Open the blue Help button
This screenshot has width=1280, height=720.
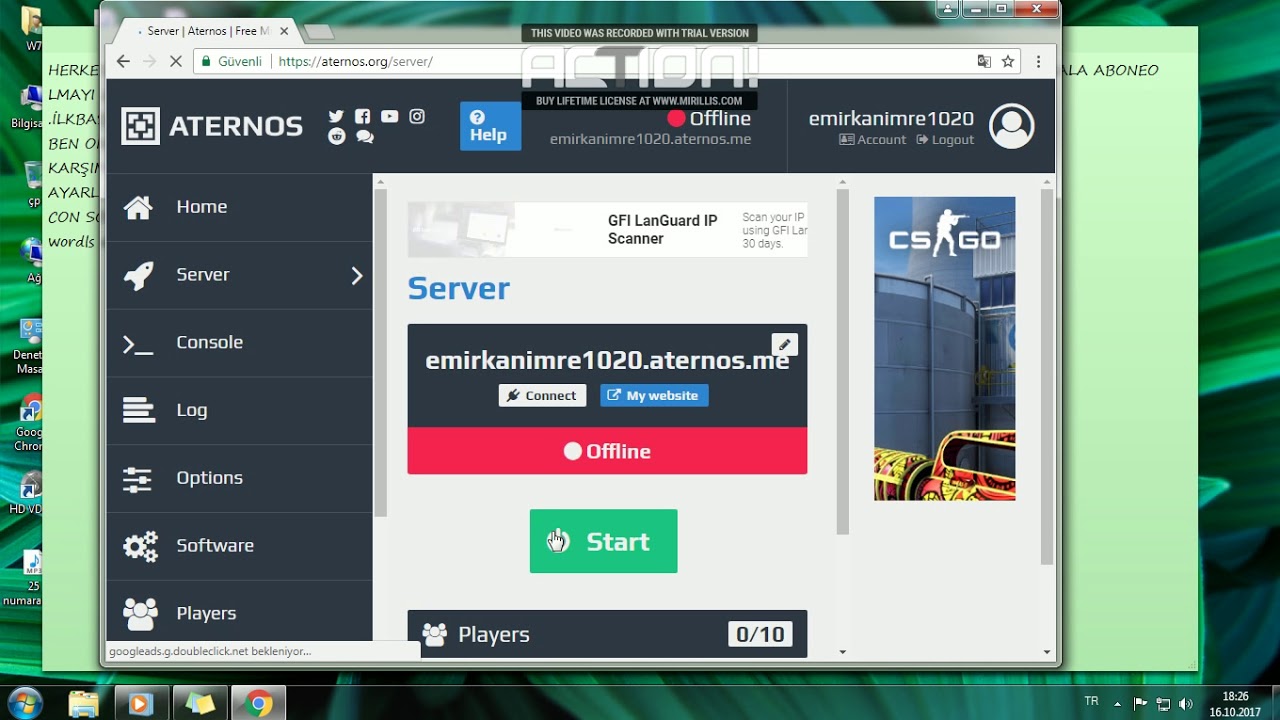point(490,126)
